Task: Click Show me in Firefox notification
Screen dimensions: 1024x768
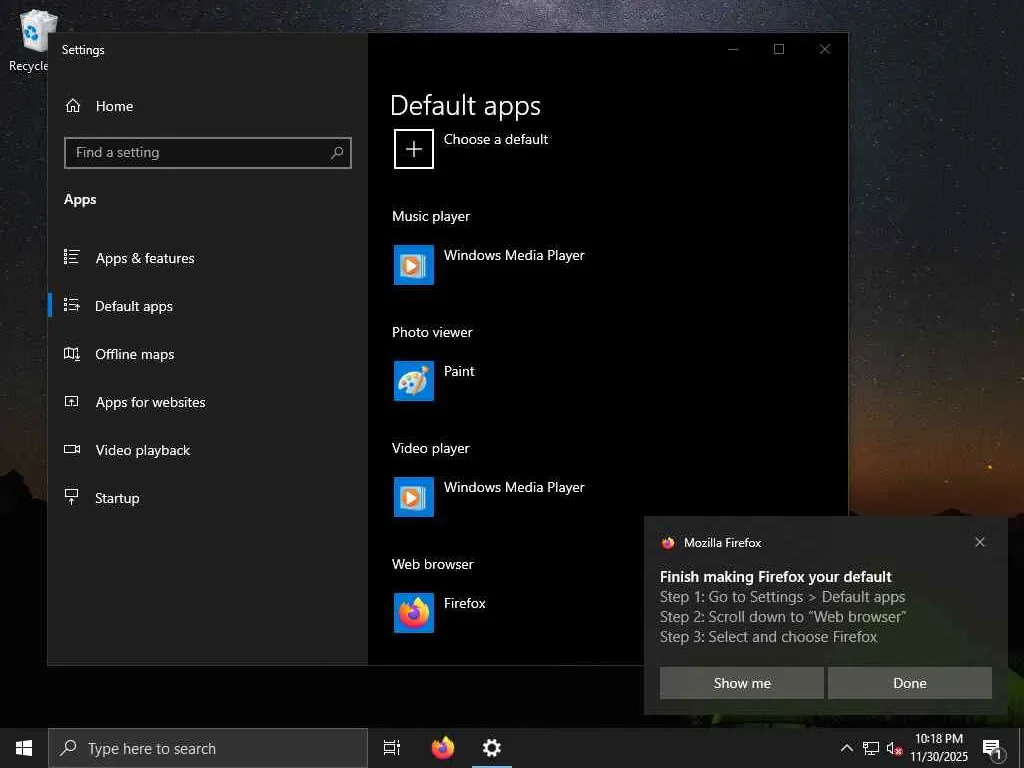Action: tap(741, 683)
